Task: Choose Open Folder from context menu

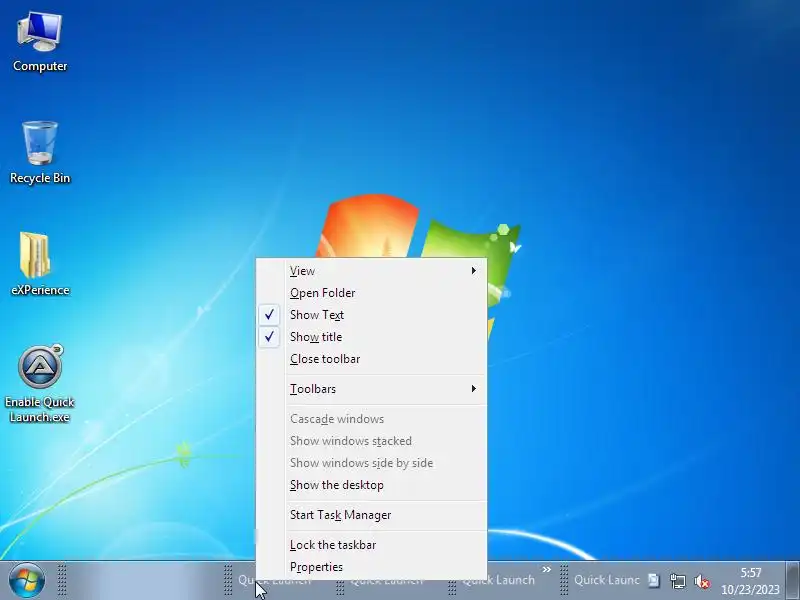Action: pos(371,293)
